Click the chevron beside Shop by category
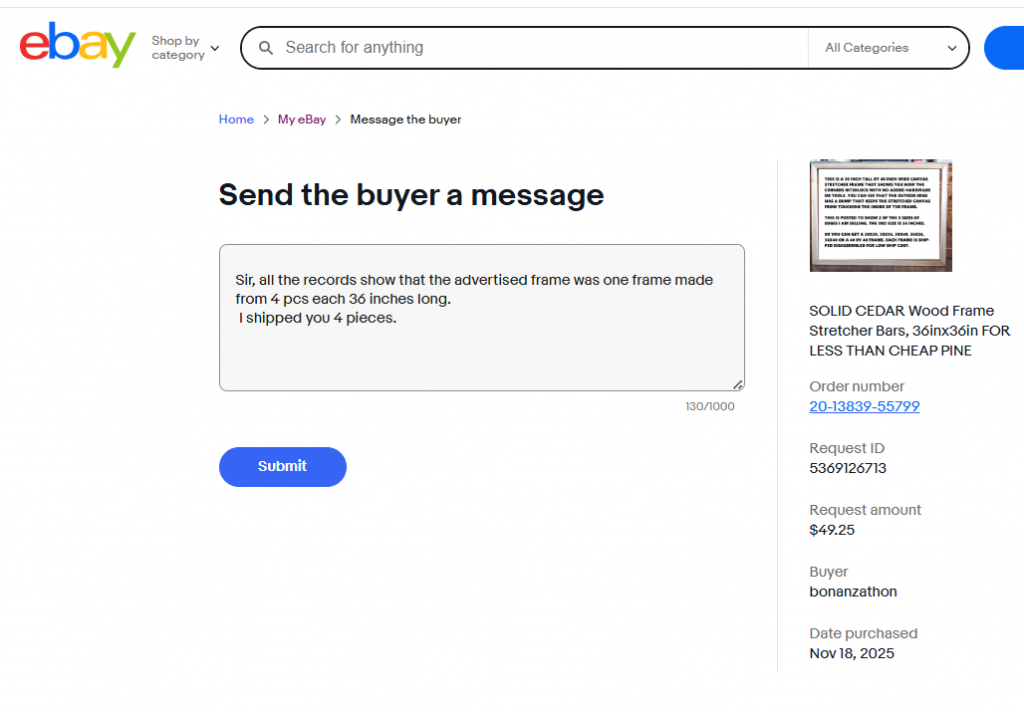This screenshot has width=1024, height=717. (x=215, y=48)
